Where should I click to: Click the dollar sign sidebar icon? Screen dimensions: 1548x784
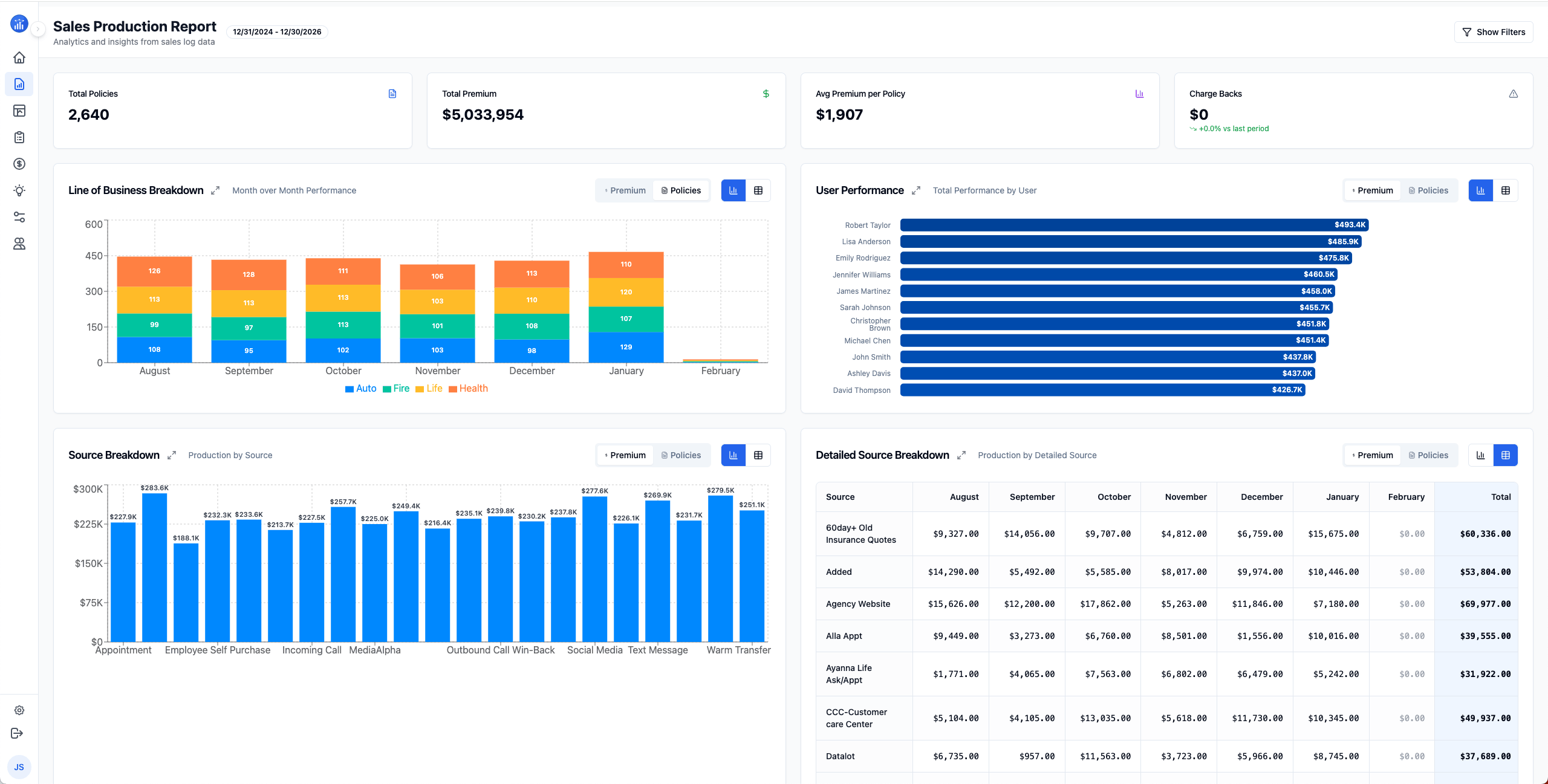click(19, 164)
